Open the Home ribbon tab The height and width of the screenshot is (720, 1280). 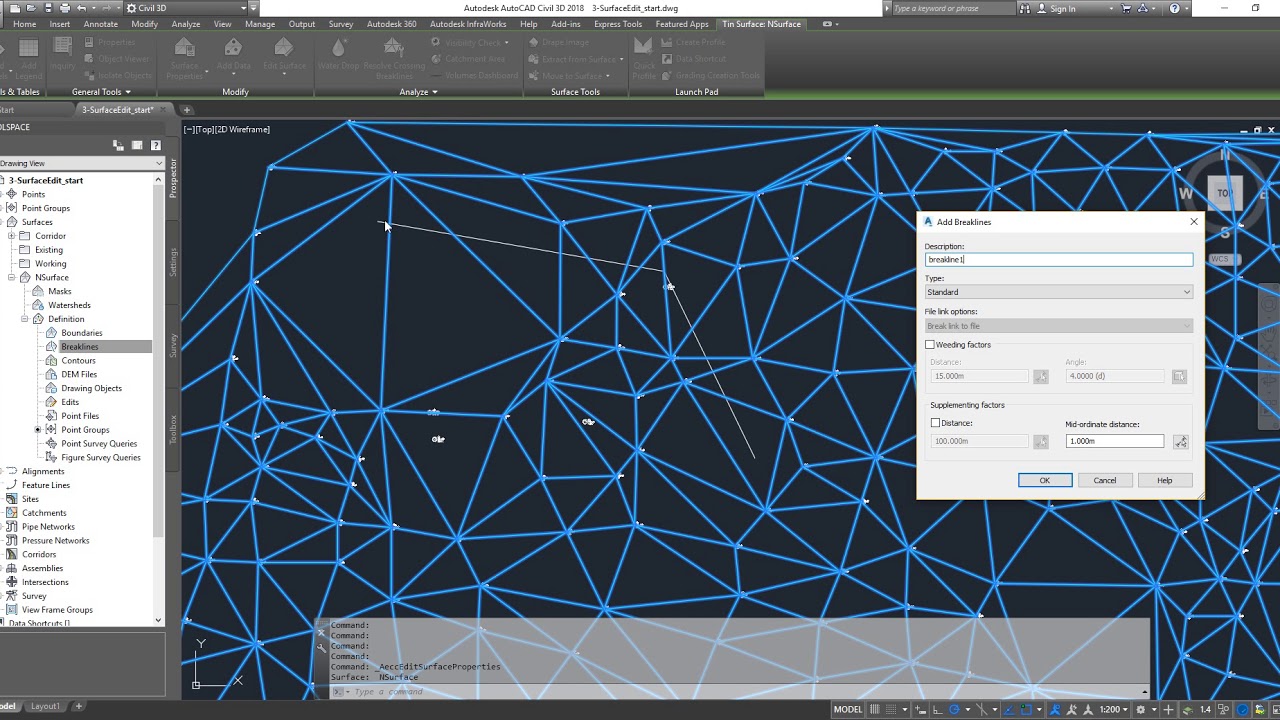tap(24, 24)
